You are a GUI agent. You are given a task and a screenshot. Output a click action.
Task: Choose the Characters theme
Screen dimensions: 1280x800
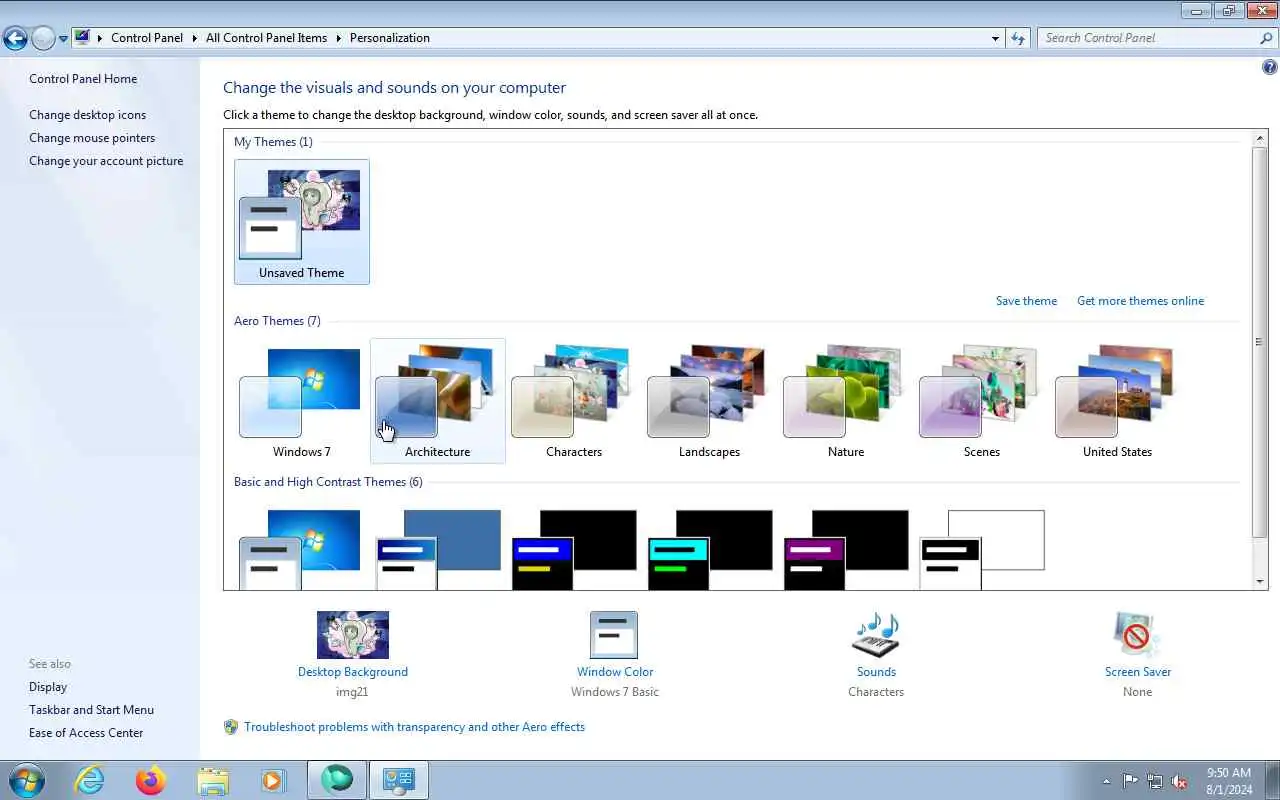pyautogui.click(x=573, y=401)
